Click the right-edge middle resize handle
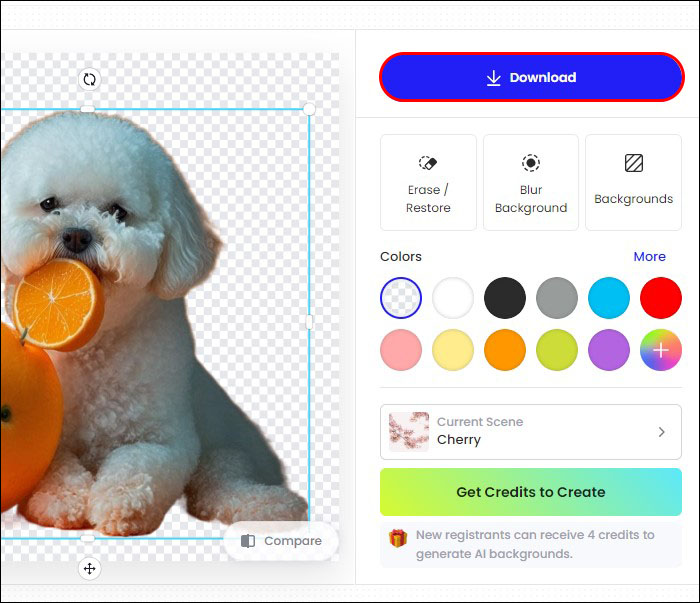 tap(309, 322)
